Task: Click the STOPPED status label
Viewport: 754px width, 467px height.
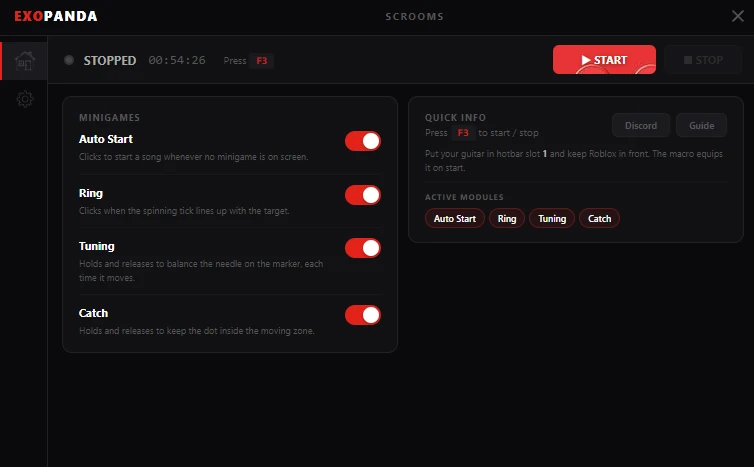Action: coord(110,61)
